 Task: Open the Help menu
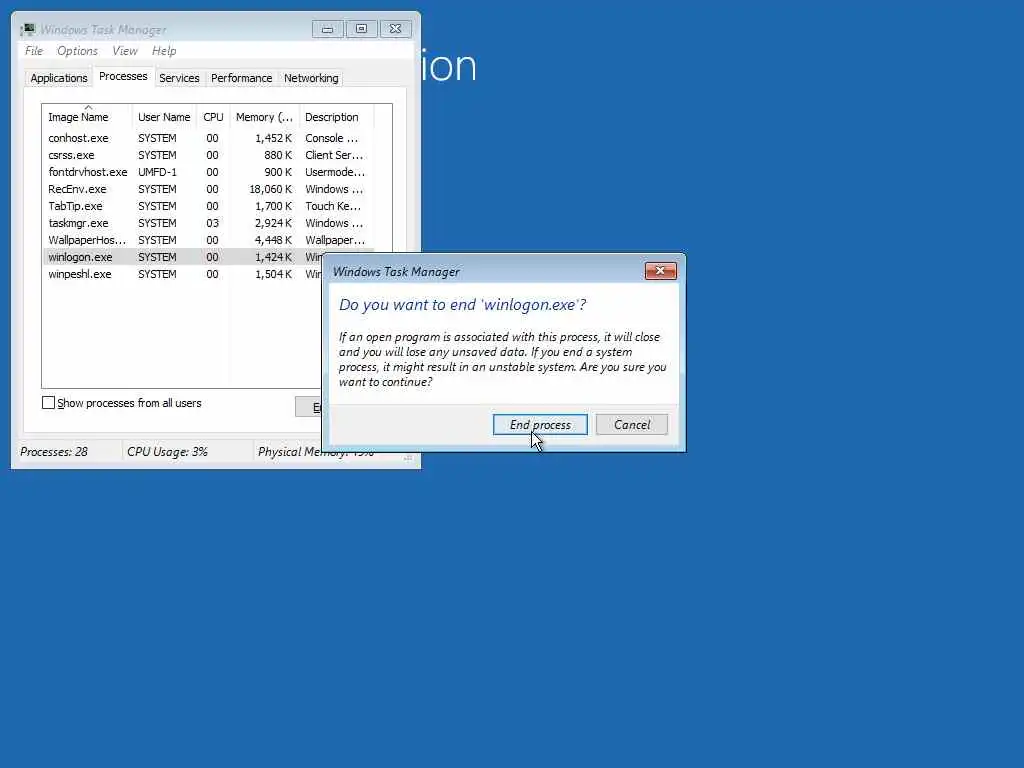164,51
